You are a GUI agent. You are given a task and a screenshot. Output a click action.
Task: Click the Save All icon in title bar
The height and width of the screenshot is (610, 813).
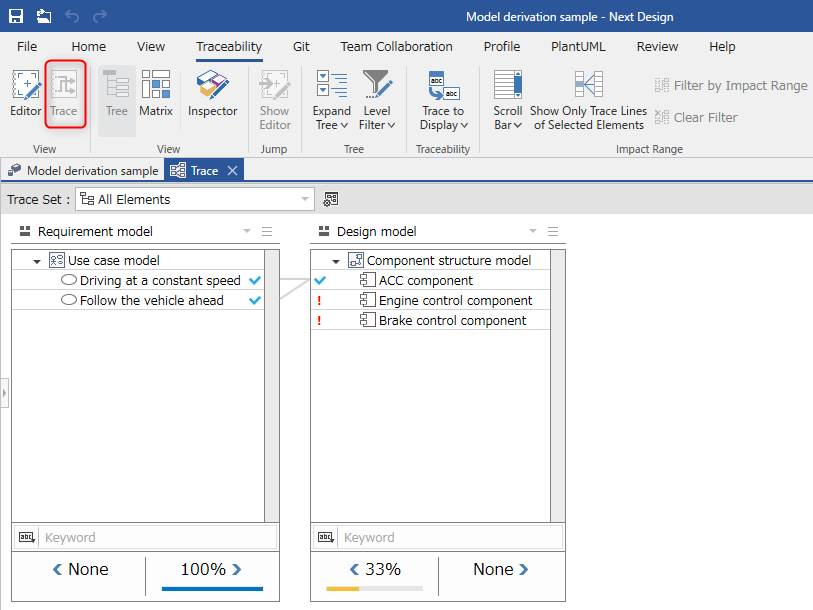tap(44, 16)
